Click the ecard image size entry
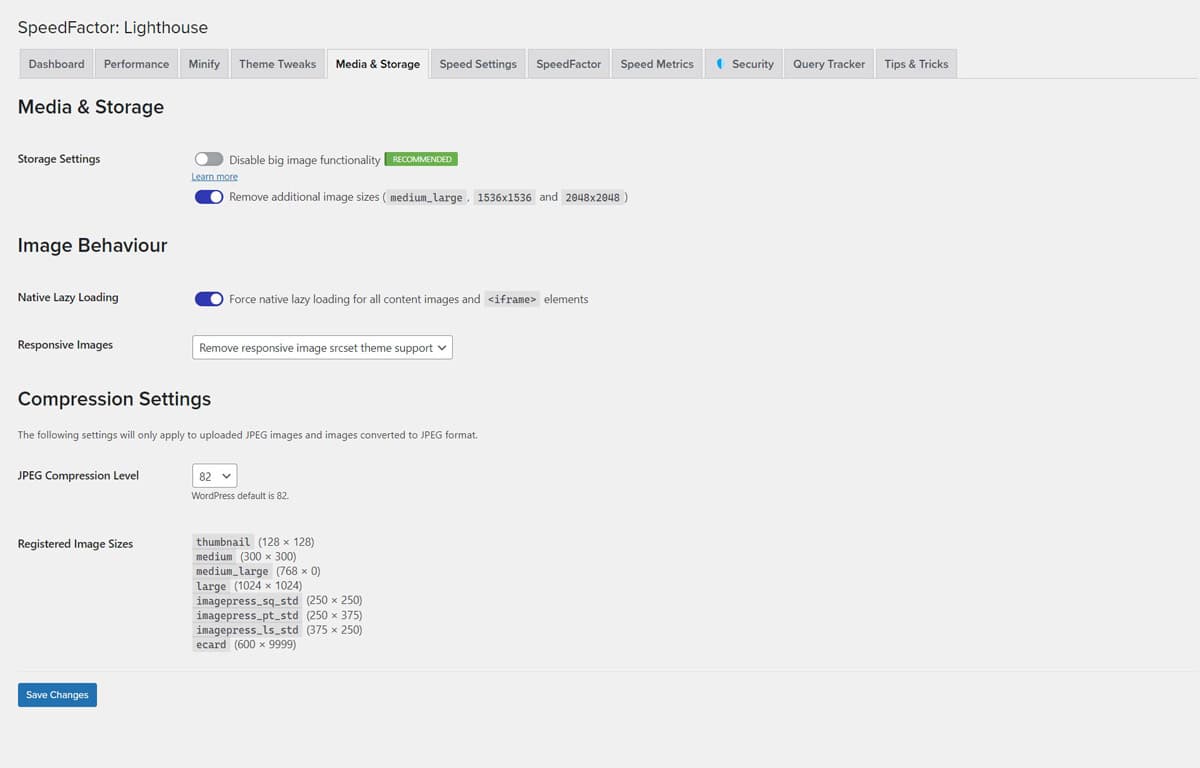 pyautogui.click(x=245, y=645)
